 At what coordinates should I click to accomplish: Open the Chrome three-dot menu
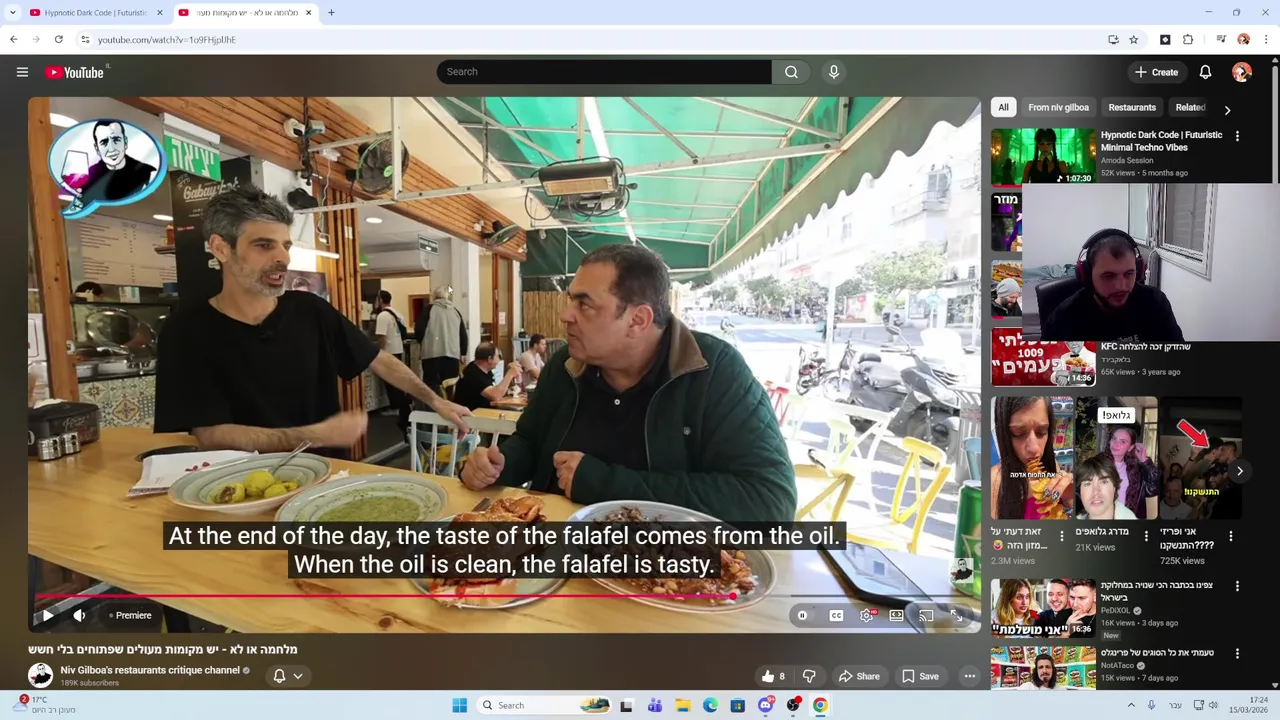1266,40
